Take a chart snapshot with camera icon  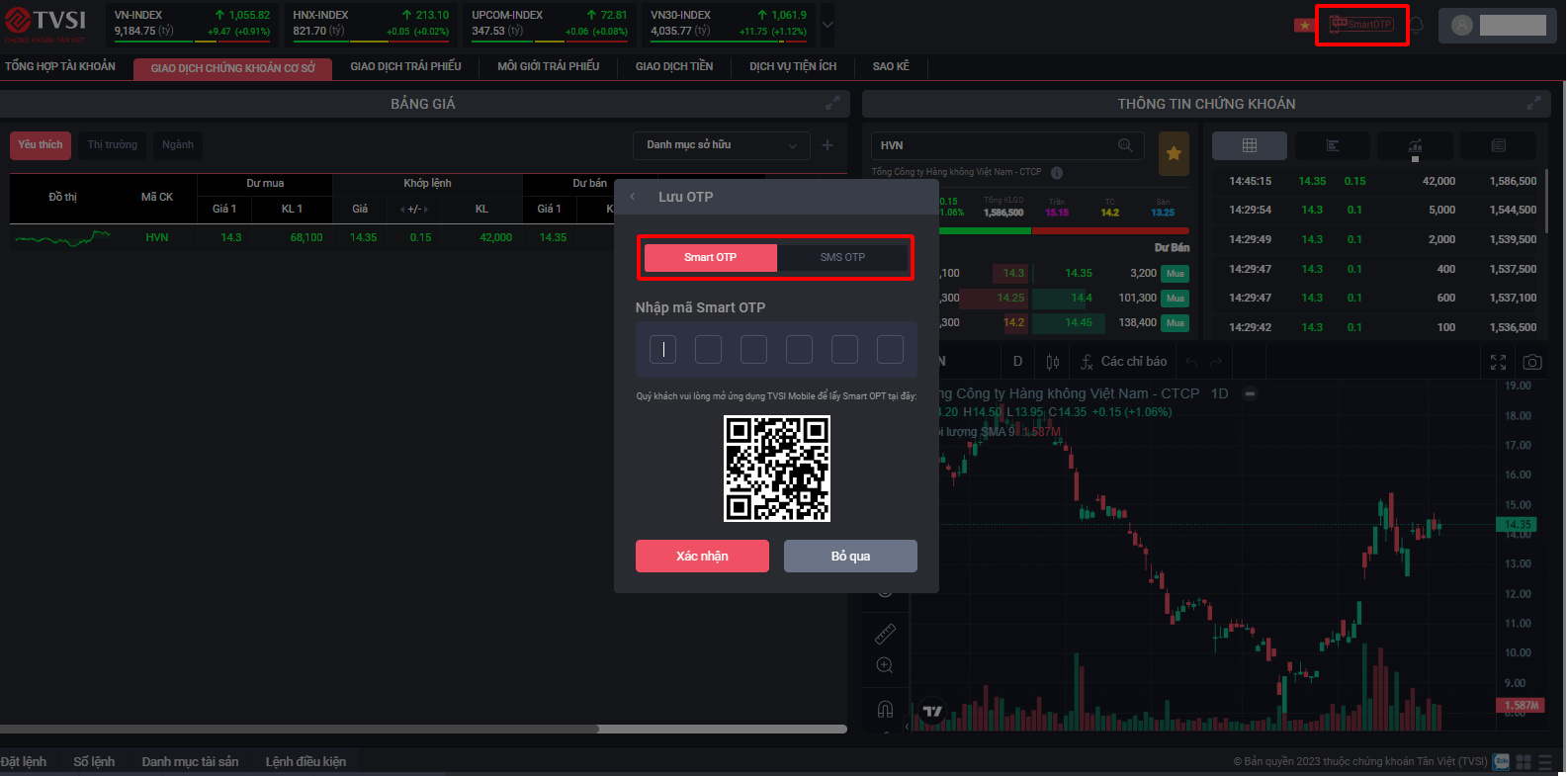1531,363
